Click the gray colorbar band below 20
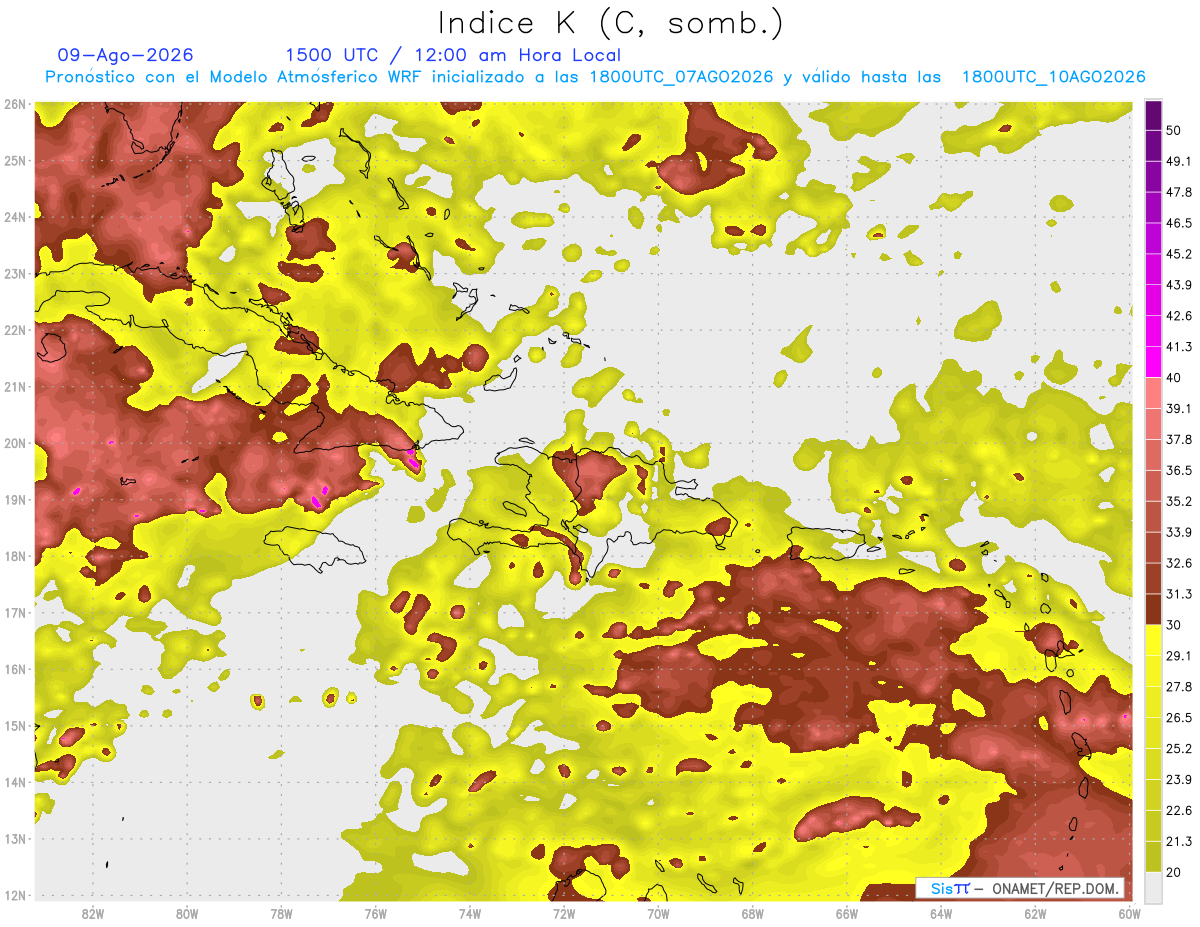 (x=1153, y=886)
